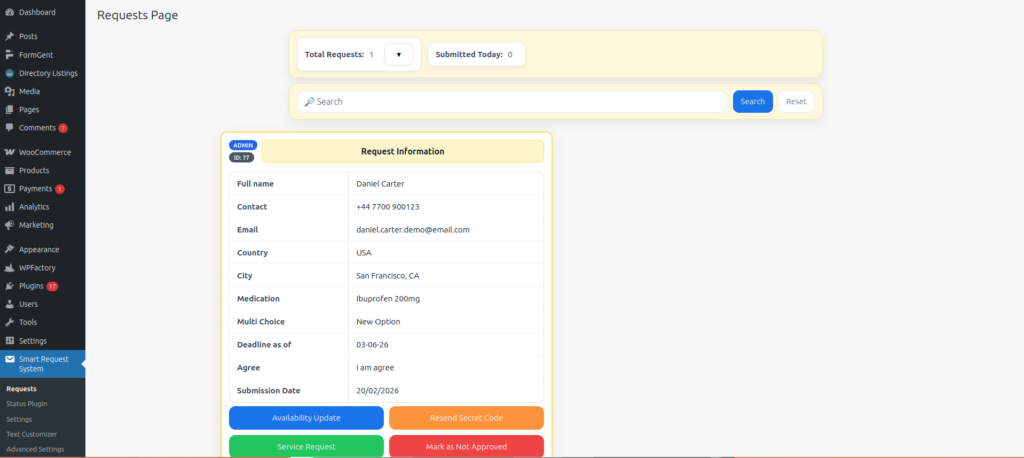Focus the Search input field
The width and height of the screenshot is (1024, 458).
tap(512, 102)
